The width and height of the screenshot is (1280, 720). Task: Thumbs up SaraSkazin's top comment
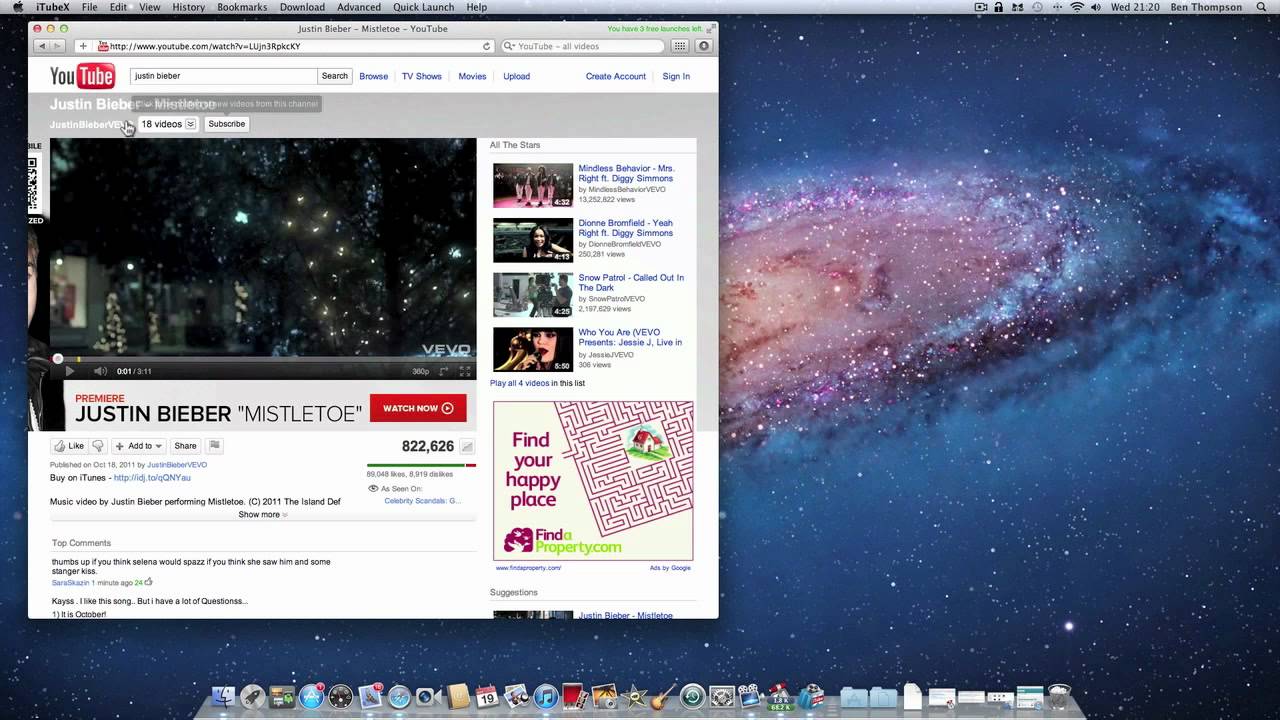(148, 582)
